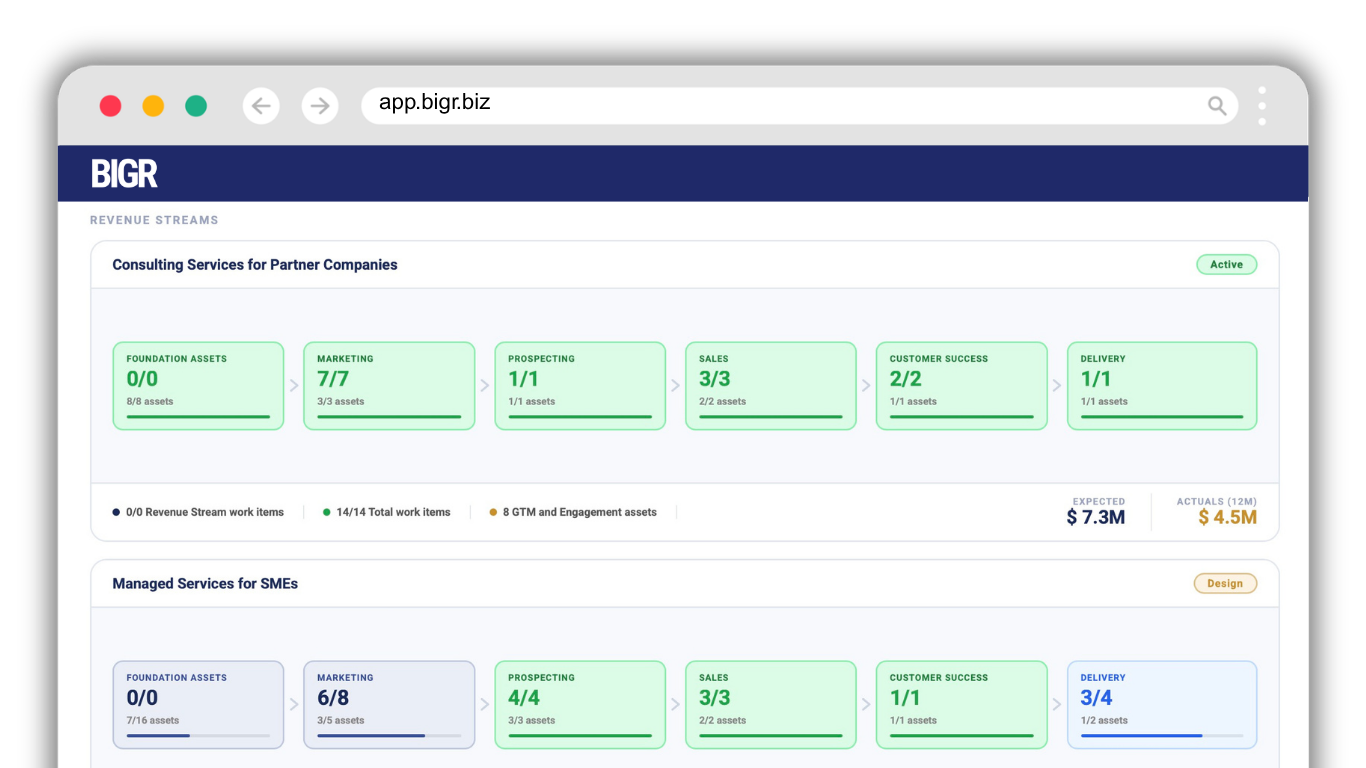The width and height of the screenshot is (1366, 768).
Task: Click the Delivery 3/4 blue progress bar
Action: 1162,736
